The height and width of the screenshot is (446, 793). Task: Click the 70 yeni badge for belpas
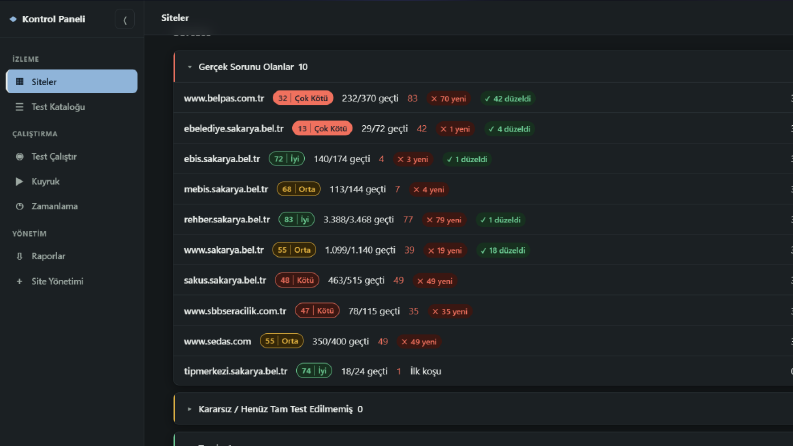[x=449, y=99]
